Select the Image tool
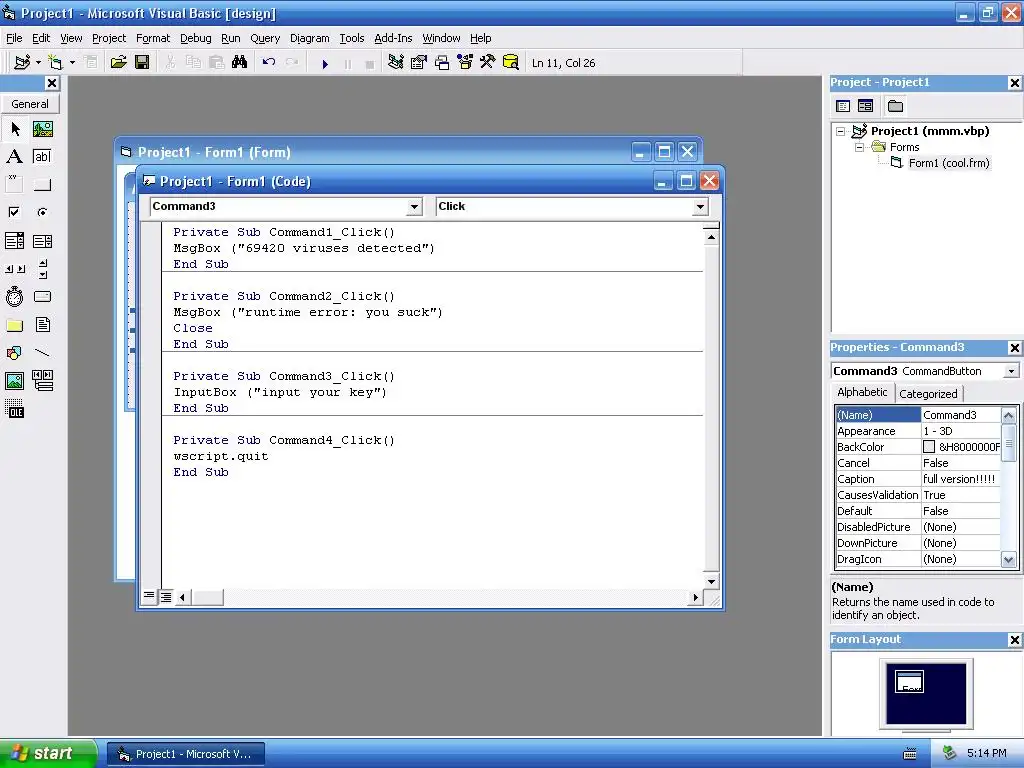The height and width of the screenshot is (768, 1024). click(x=14, y=381)
